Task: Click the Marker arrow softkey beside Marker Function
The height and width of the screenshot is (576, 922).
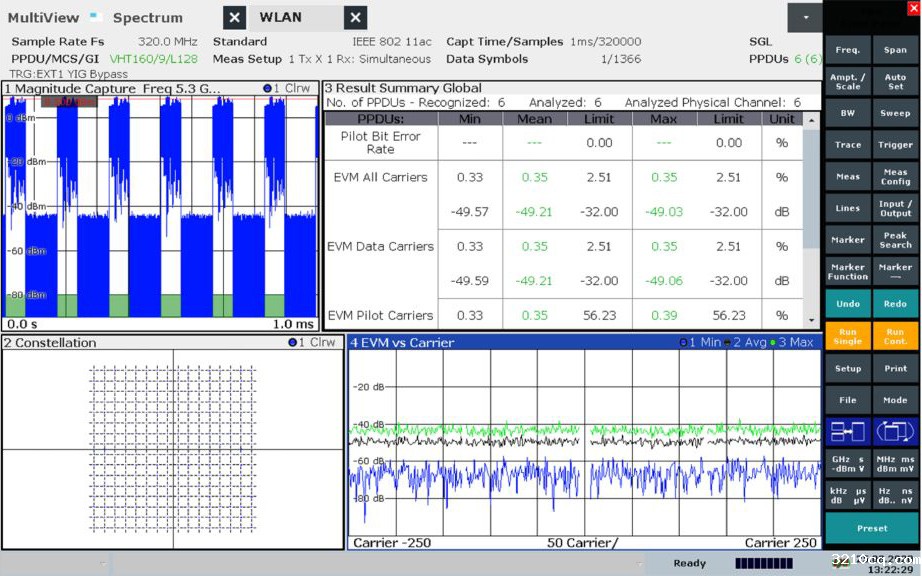Action: [x=895, y=272]
